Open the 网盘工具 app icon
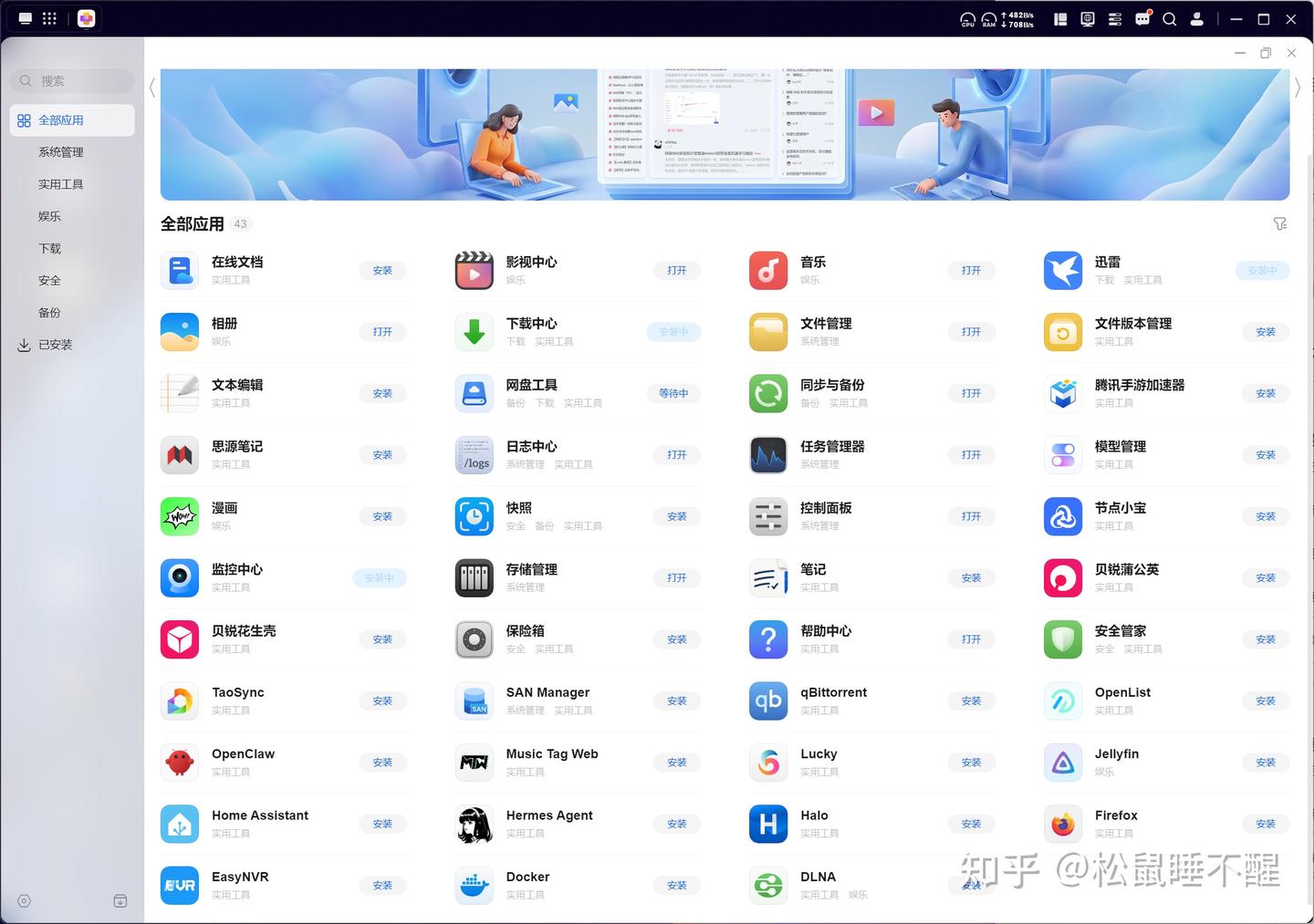Screen dimensions: 1314x924 coord(474,393)
